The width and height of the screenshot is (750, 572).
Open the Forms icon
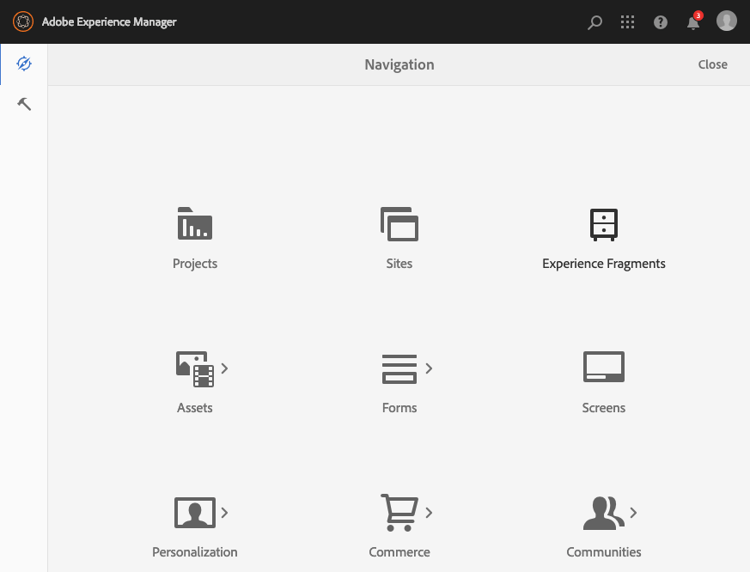pyautogui.click(x=399, y=369)
